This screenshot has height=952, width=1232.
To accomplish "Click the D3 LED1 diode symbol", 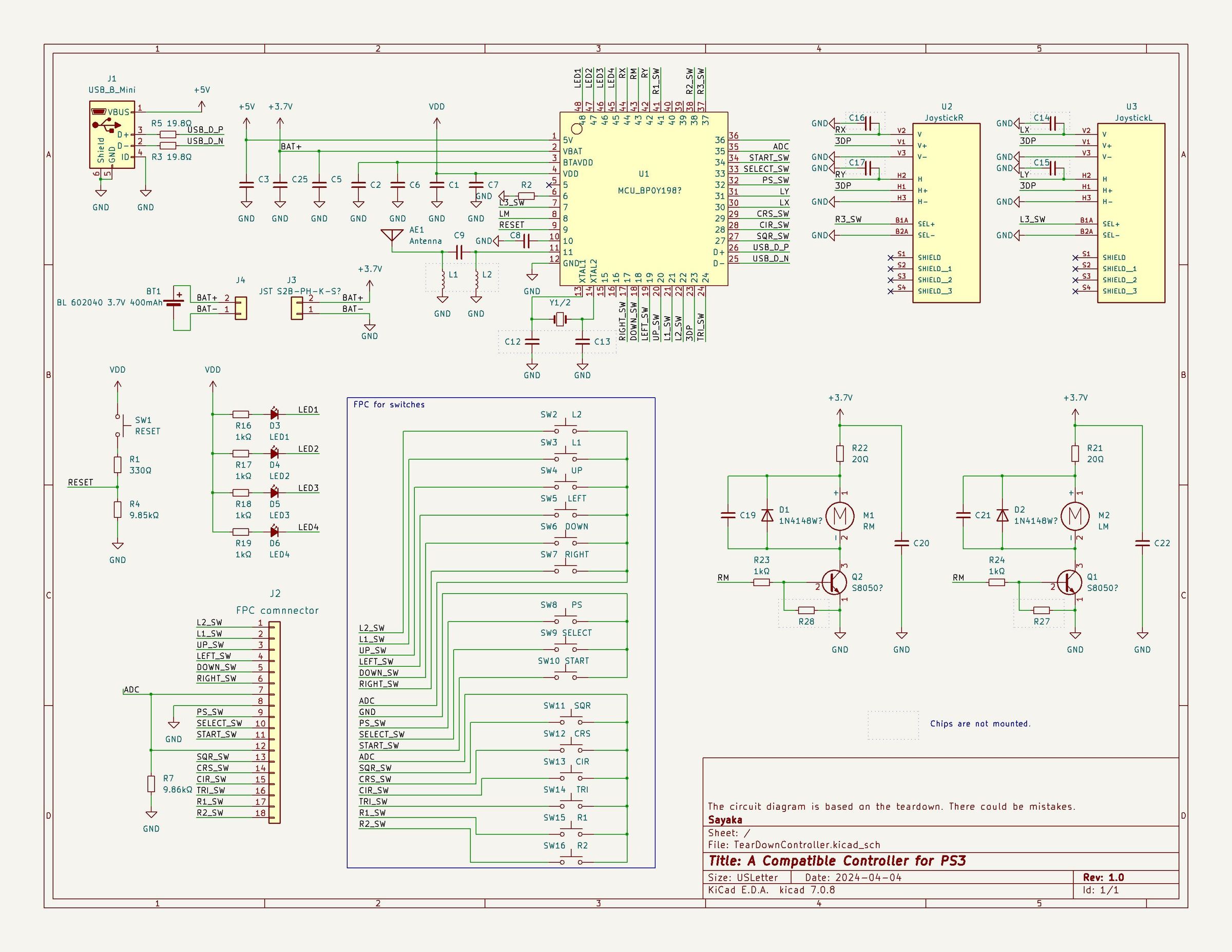I will (x=274, y=414).
